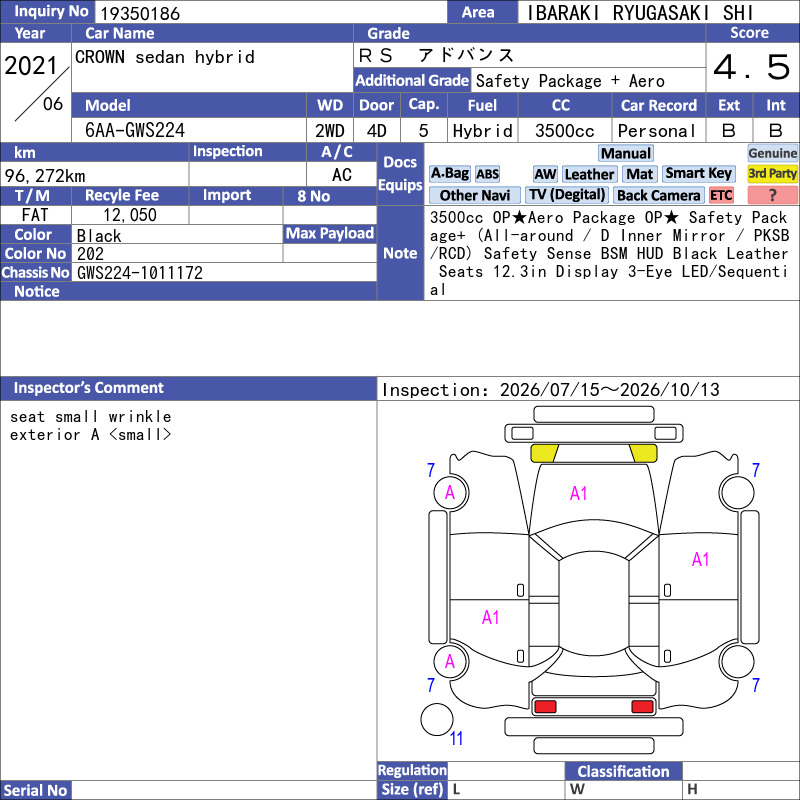
Task: Select the red ETC badge
Action: tap(721, 195)
